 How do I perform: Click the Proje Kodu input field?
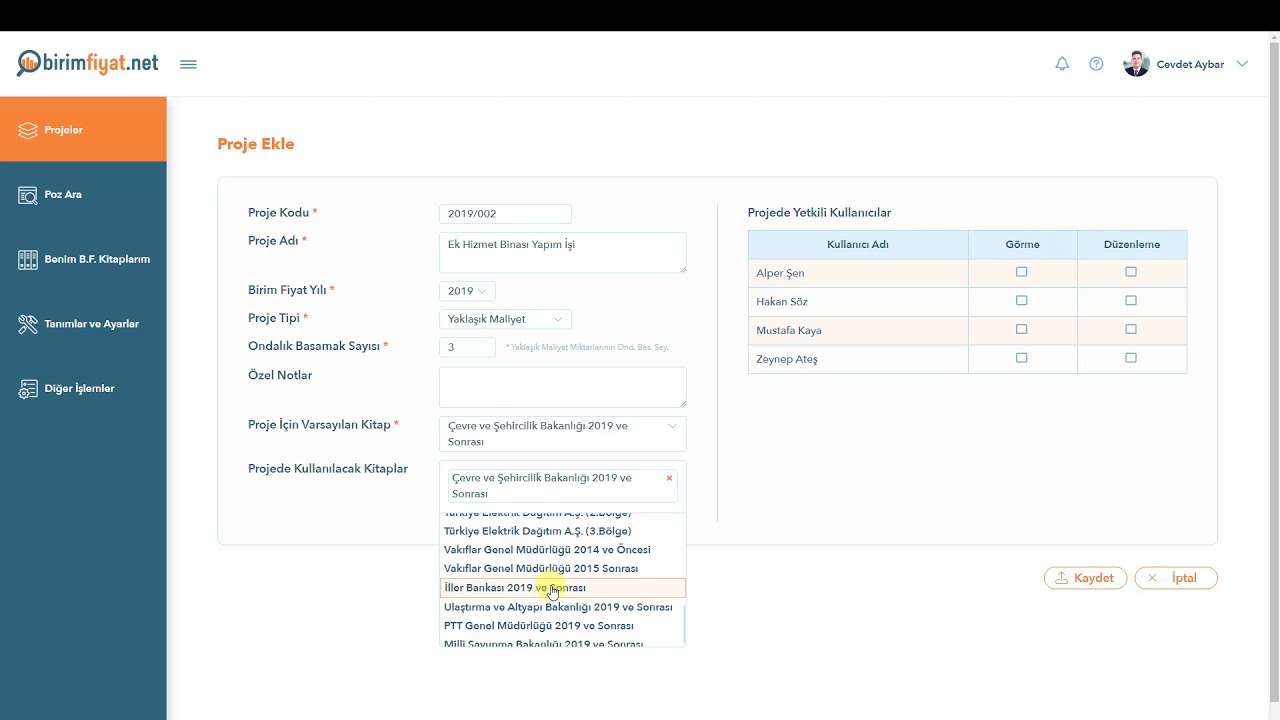505,213
